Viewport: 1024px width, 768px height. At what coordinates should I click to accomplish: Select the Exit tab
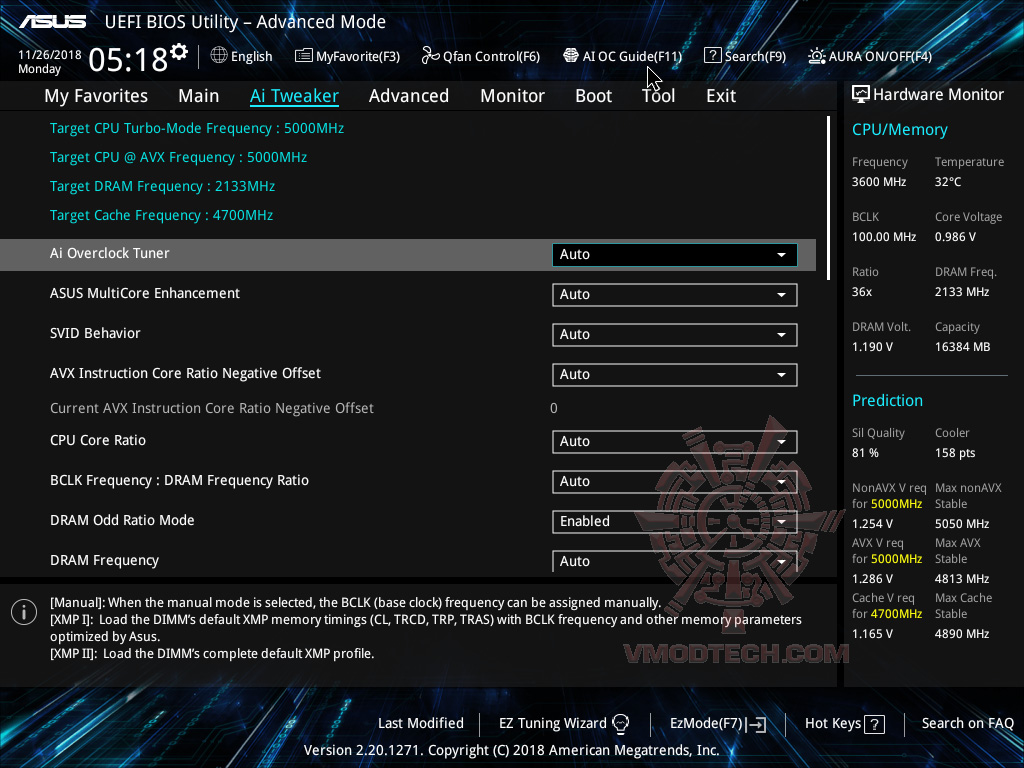tap(721, 96)
